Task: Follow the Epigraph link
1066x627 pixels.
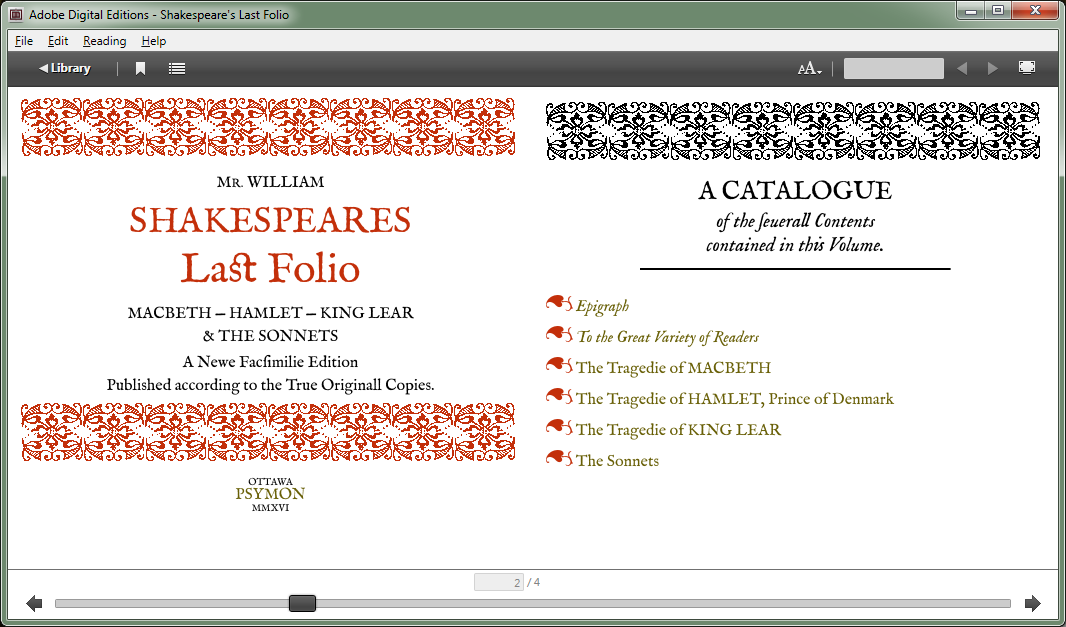Action: coord(602,306)
